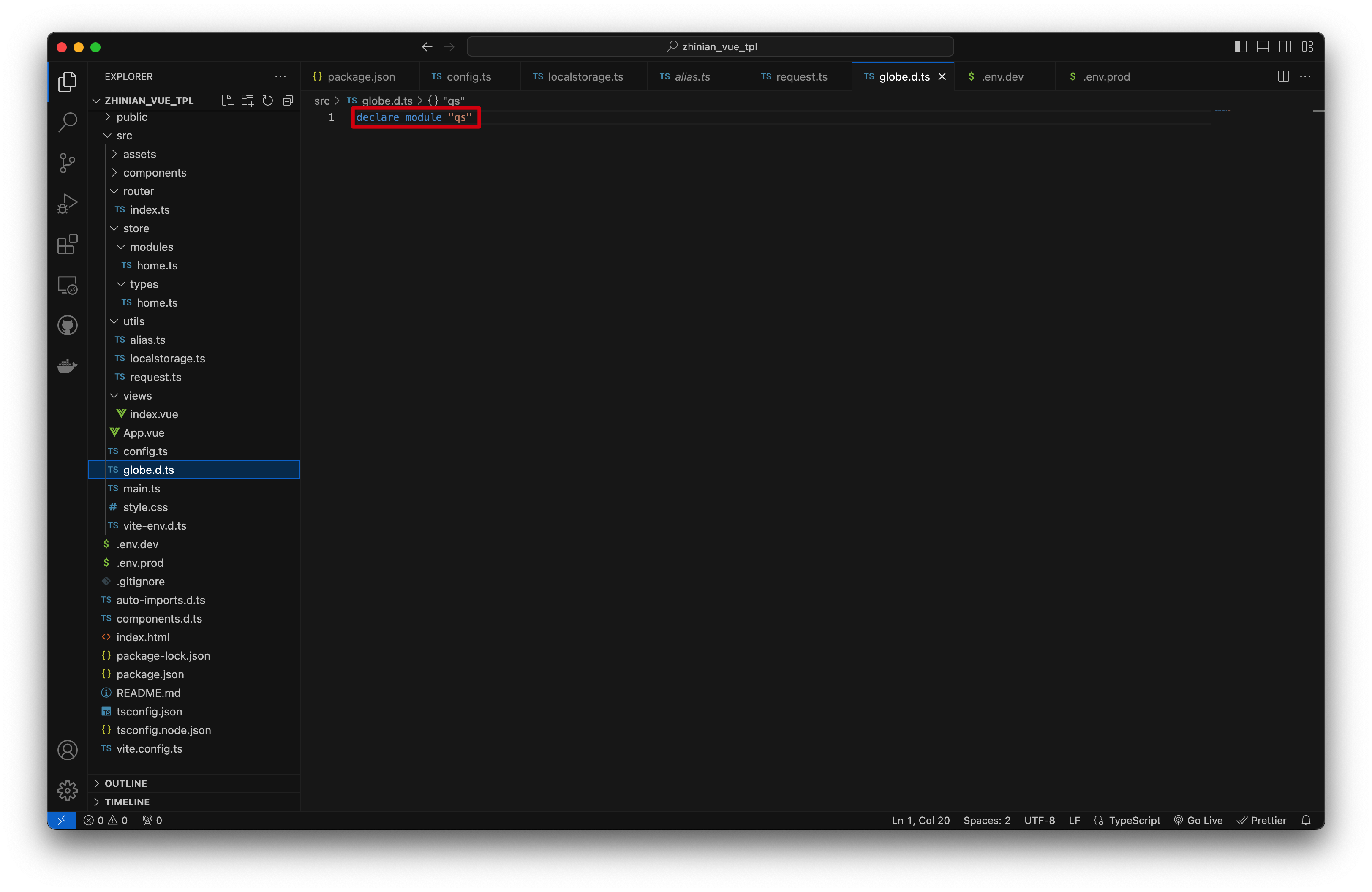The height and width of the screenshot is (892, 1372).
Task: Customize layout icon in title bar
Action: point(1307,47)
